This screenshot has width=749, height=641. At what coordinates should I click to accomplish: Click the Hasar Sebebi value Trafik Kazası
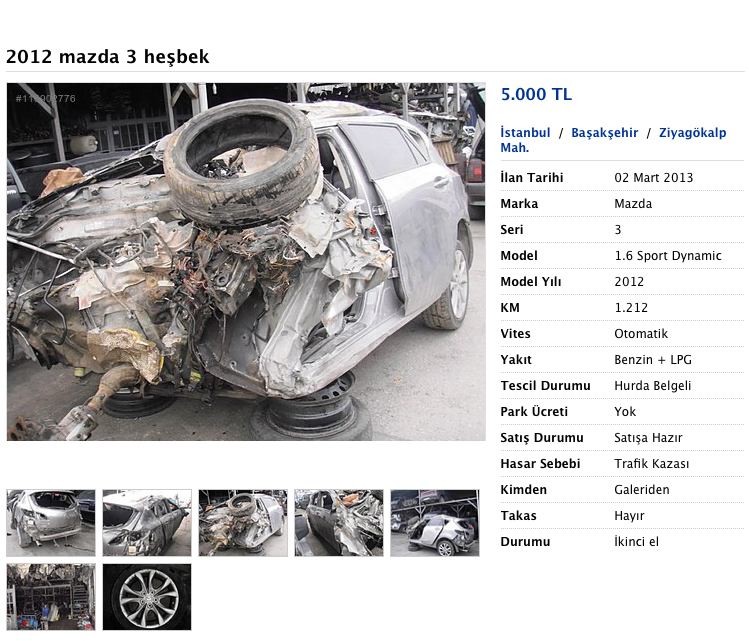point(652,463)
